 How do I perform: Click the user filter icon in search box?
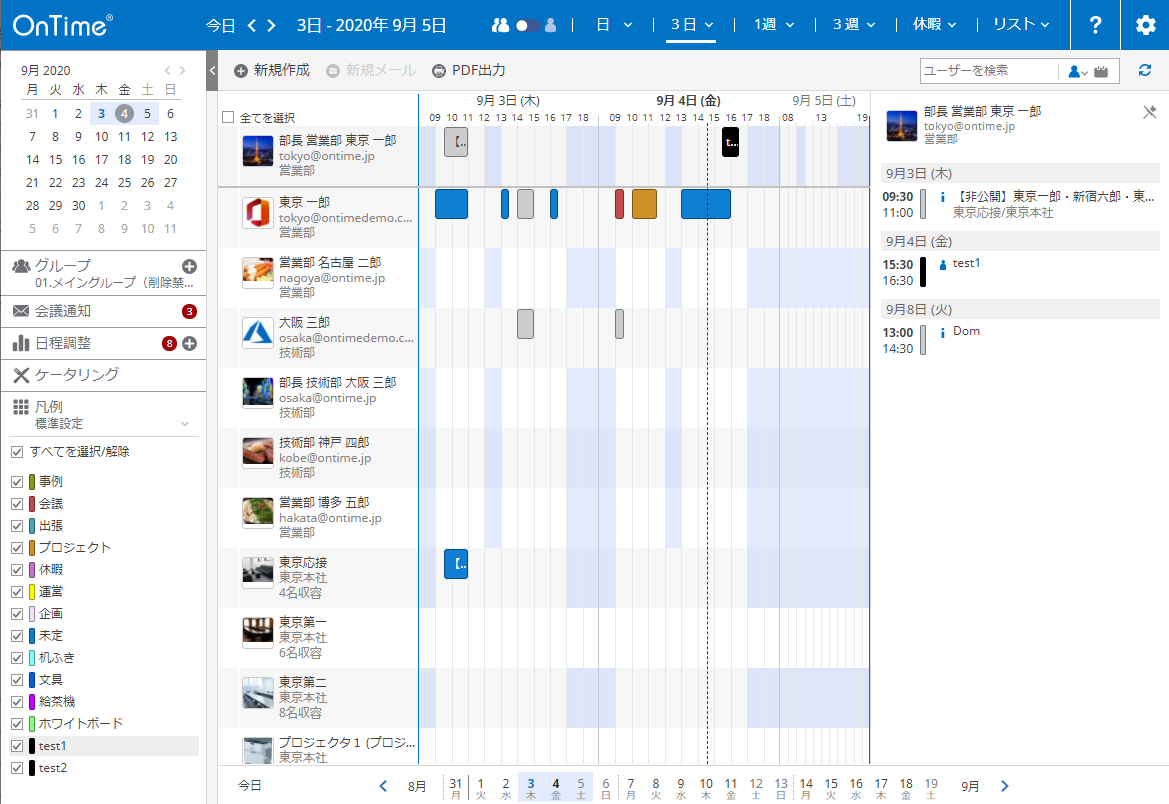[1077, 72]
